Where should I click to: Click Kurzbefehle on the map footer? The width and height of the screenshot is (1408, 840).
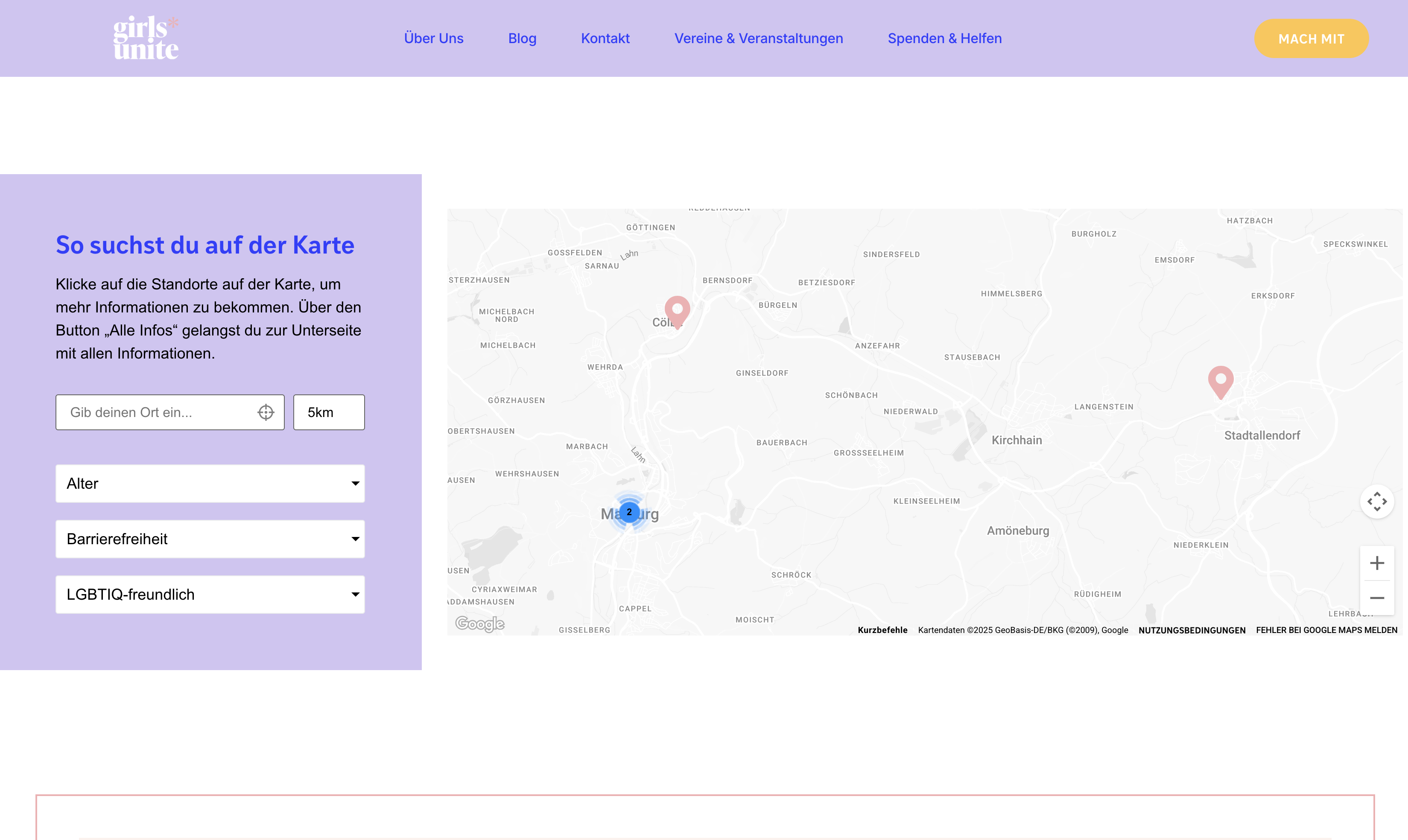(882, 630)
